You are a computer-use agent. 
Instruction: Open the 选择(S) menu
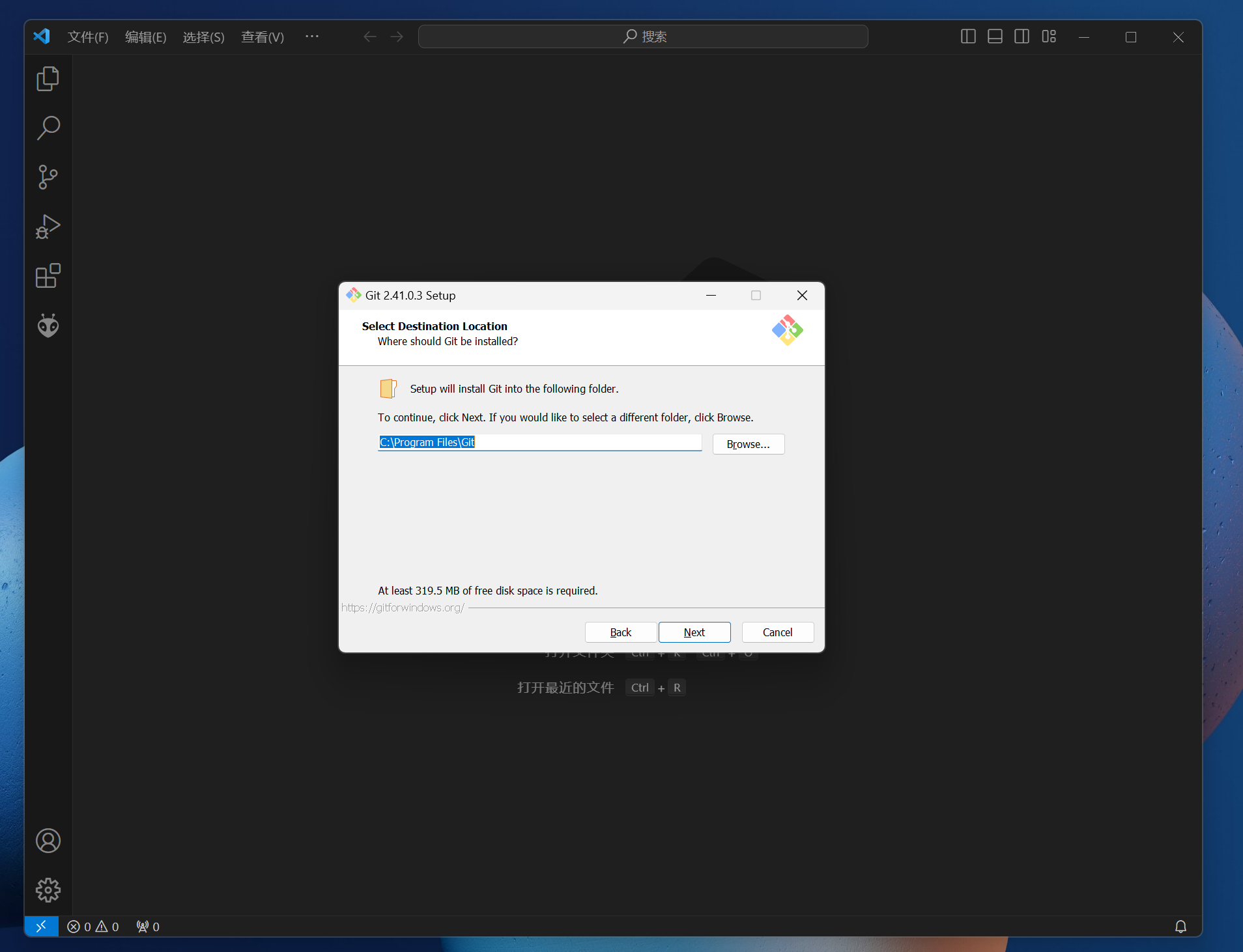pos(203,36)
